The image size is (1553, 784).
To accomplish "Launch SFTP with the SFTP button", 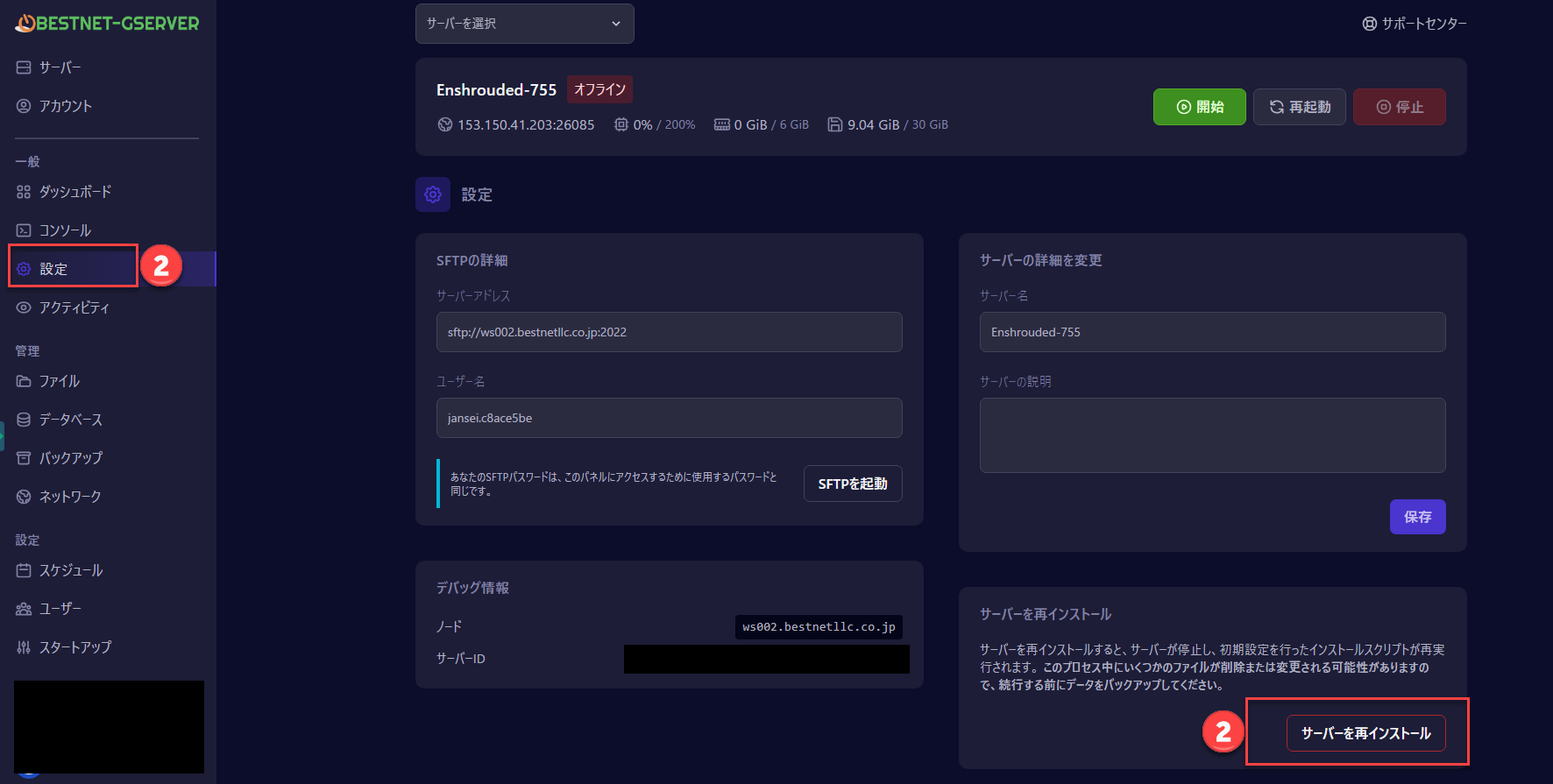I will tap(852, 484).
